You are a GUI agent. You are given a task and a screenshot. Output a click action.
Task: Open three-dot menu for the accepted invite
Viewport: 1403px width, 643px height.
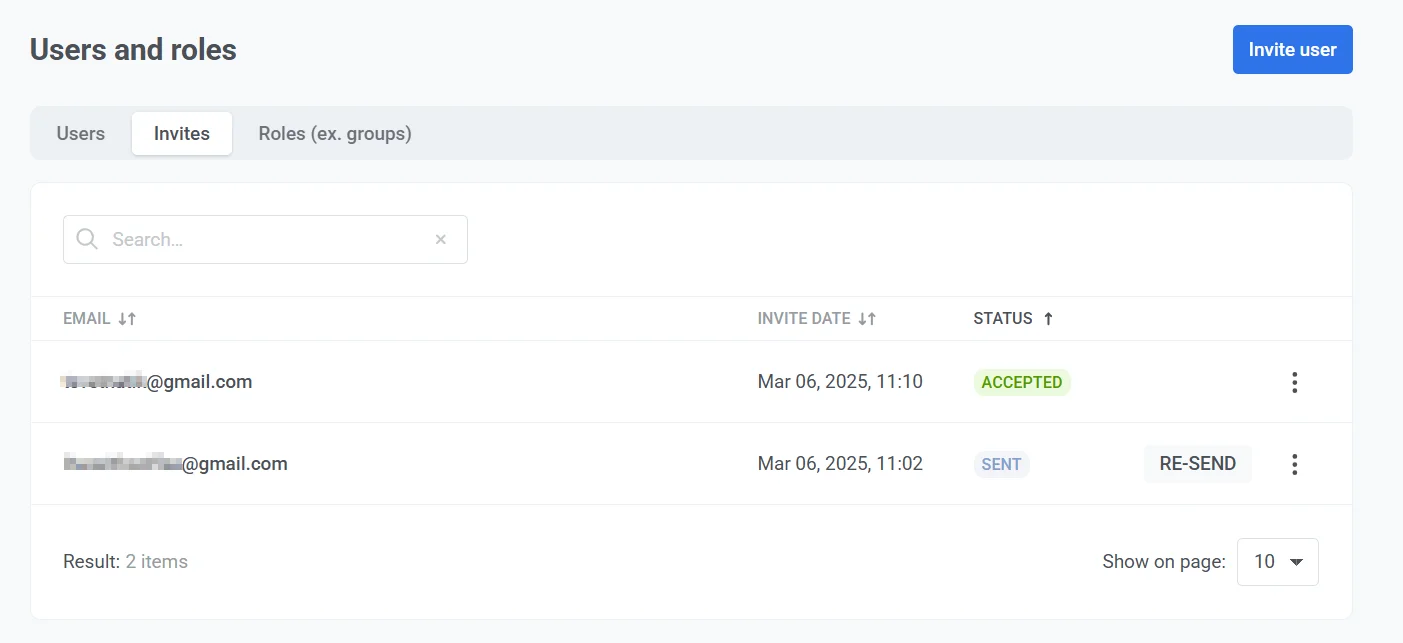(1294, 382)
